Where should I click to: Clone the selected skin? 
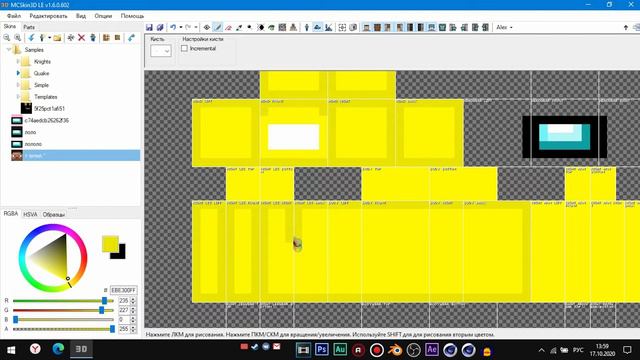(x=93, y=38)
